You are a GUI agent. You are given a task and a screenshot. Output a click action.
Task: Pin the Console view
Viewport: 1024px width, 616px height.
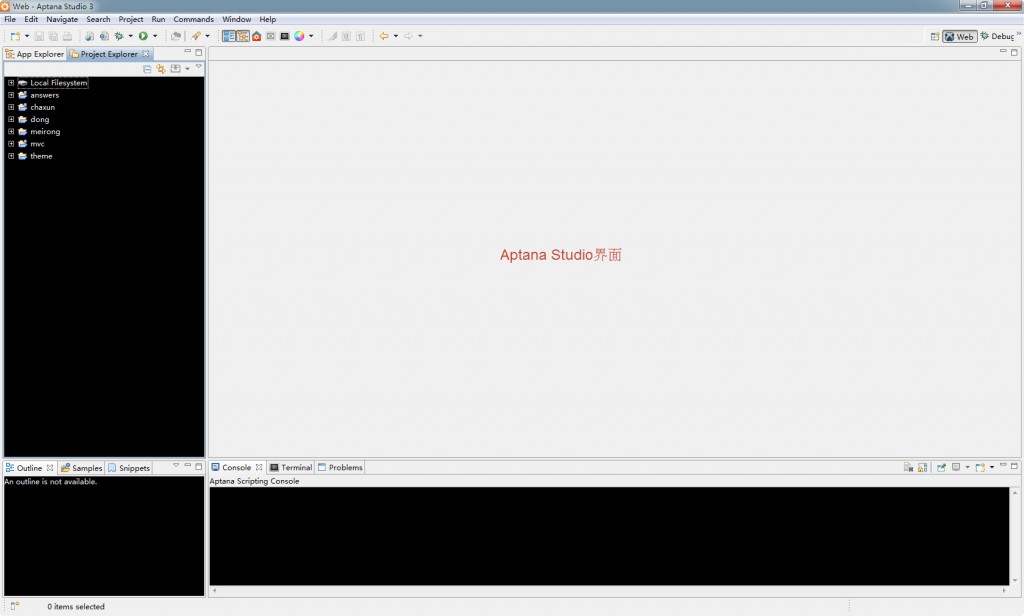941,467
